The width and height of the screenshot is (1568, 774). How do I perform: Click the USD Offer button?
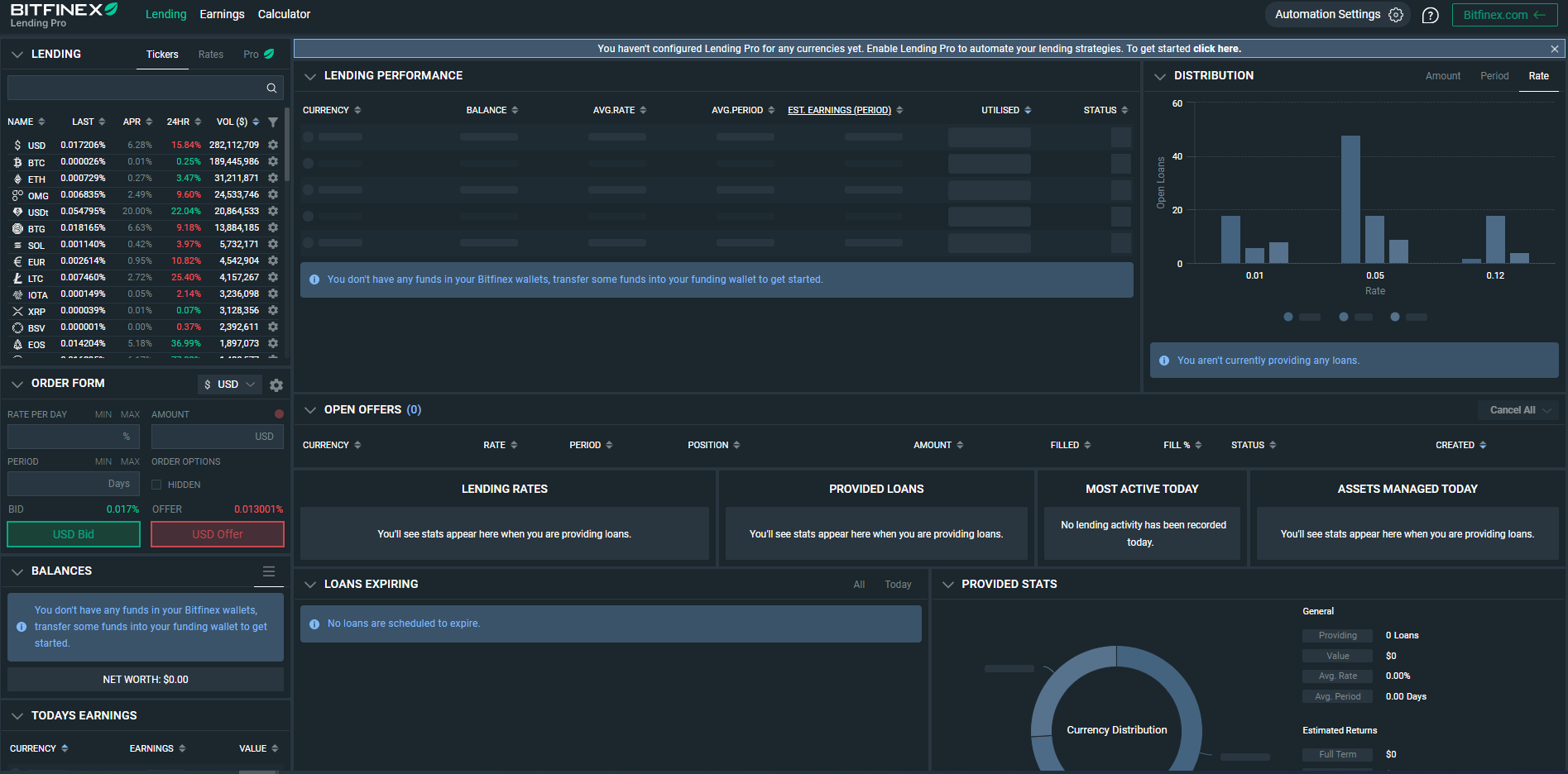point(218,534)
